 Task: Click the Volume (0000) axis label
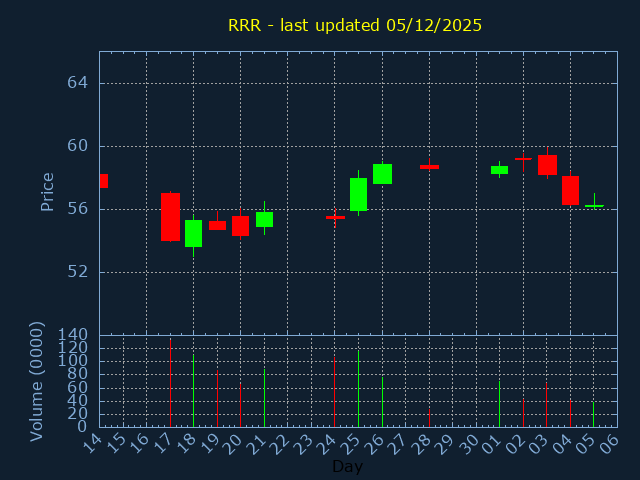tap(37, 381)
